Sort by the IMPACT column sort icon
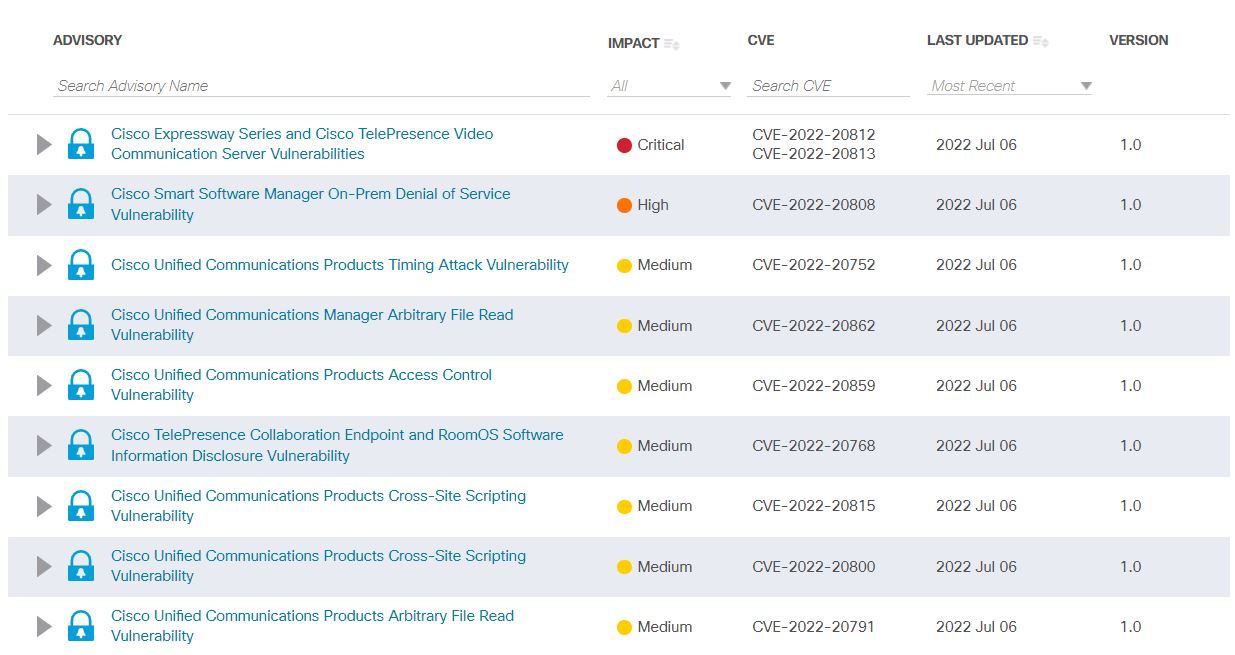This screenshot has width=1235, height=655. click(x=672, y=44)
